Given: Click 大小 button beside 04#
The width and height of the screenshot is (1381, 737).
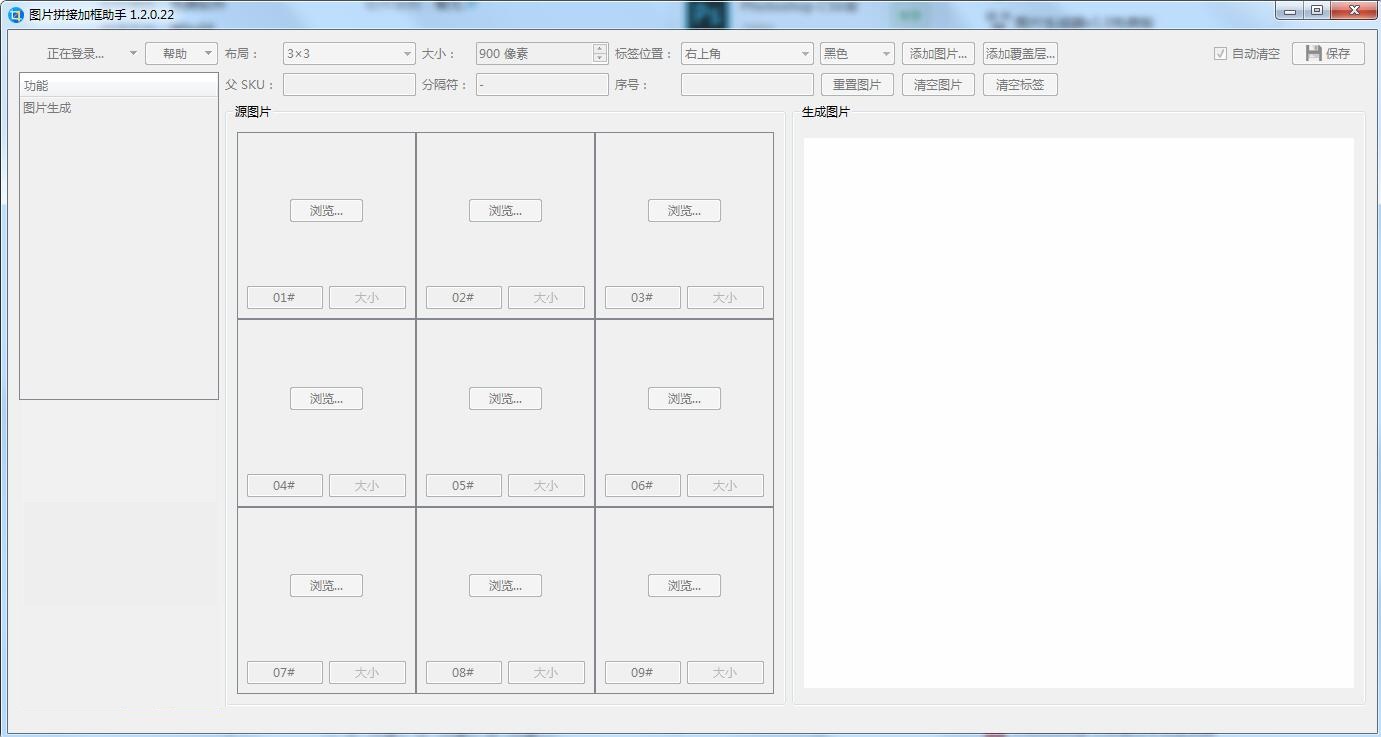Looking at the screenshot, I should [367, 486].
